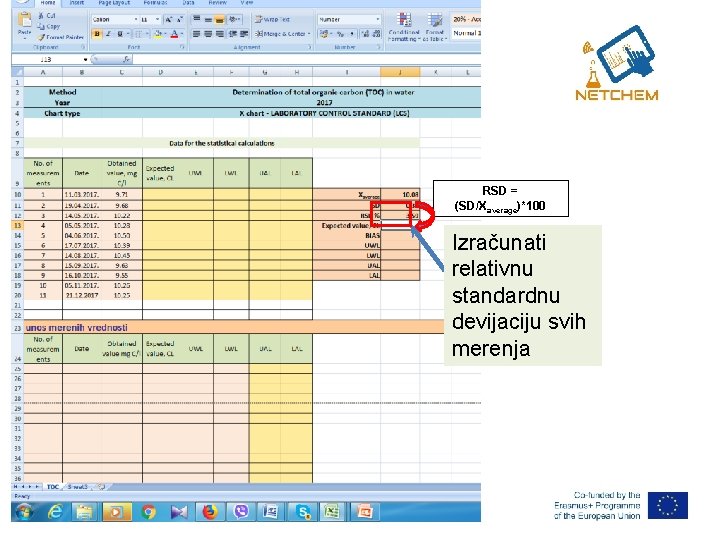Click Increase Decimal
Image resolution: width=720 pixels, height=540 pixels.
365,34
